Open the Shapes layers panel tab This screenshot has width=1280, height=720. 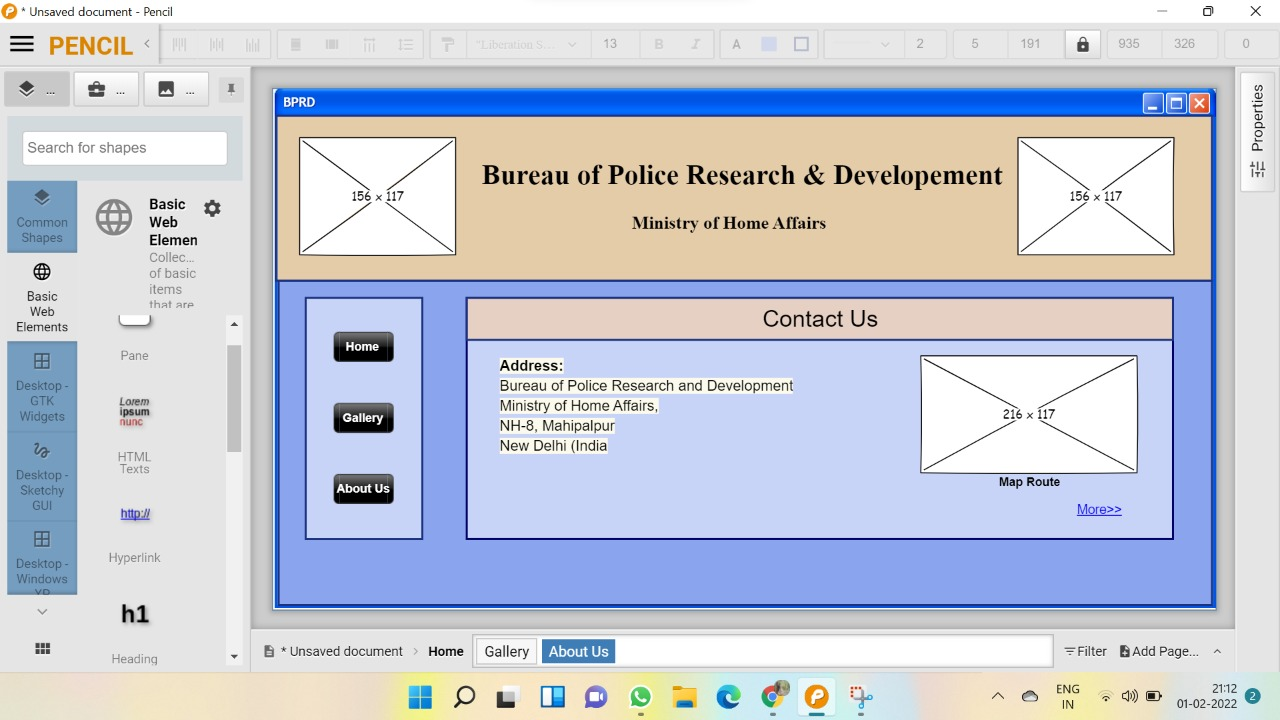37,89
